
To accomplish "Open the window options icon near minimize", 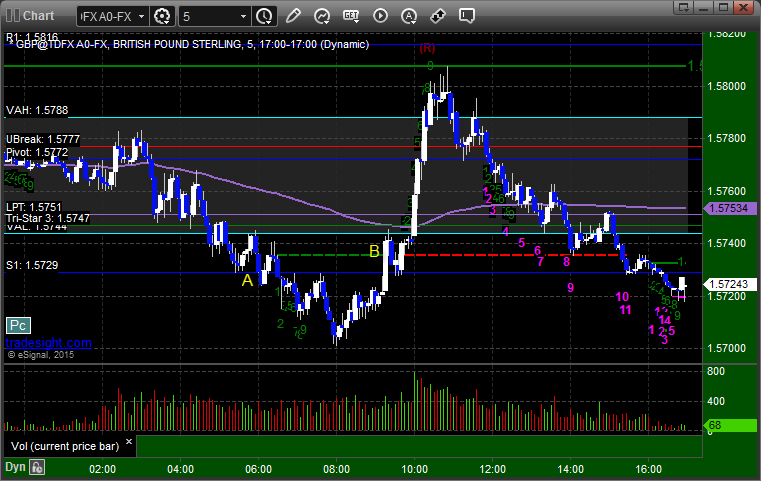I will 684,7.
